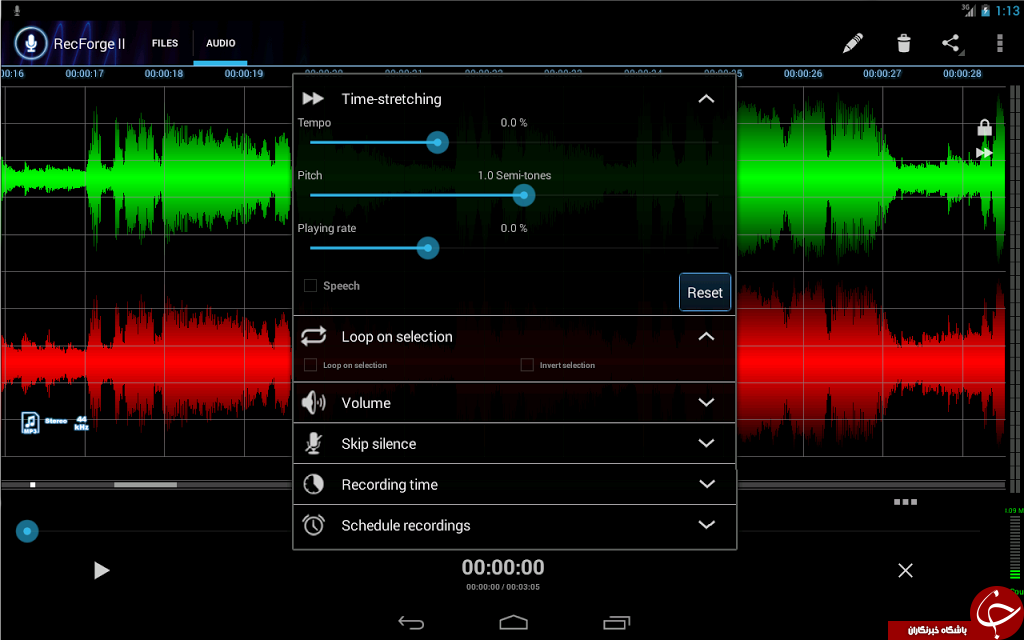Tap the three-square more options icon

pos(905,502)
